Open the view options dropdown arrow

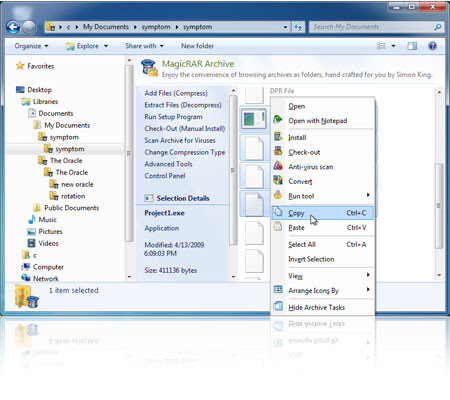click(x=393, y=46)
